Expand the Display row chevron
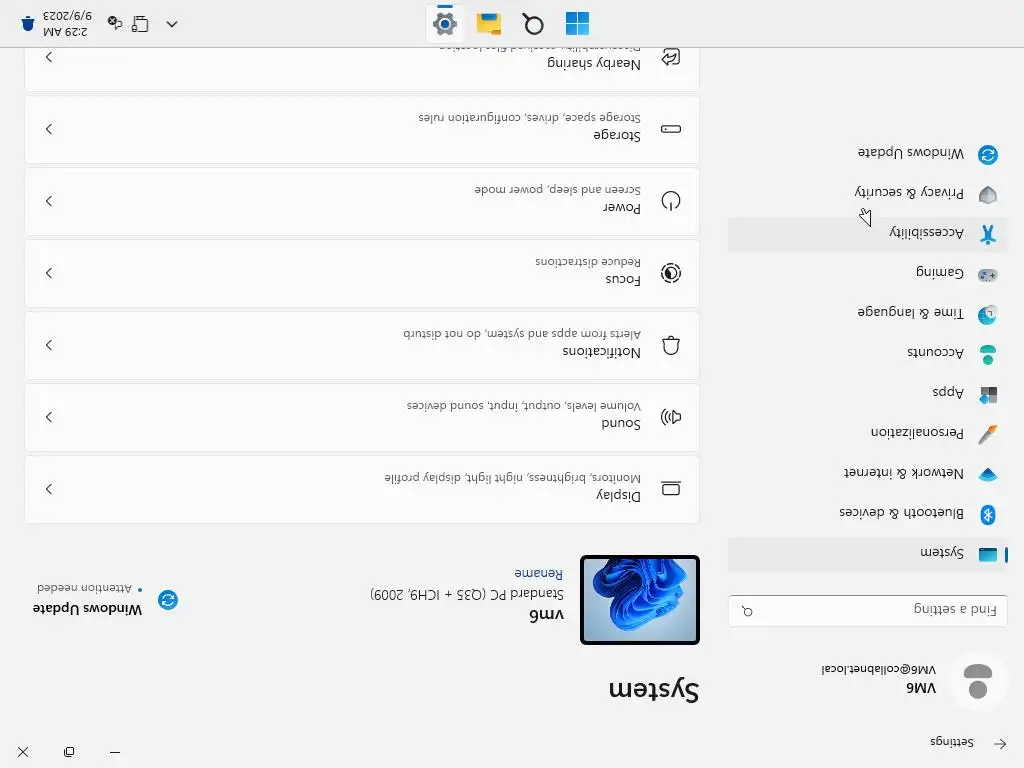1024x768 pixels. click(x=49, y=488)
